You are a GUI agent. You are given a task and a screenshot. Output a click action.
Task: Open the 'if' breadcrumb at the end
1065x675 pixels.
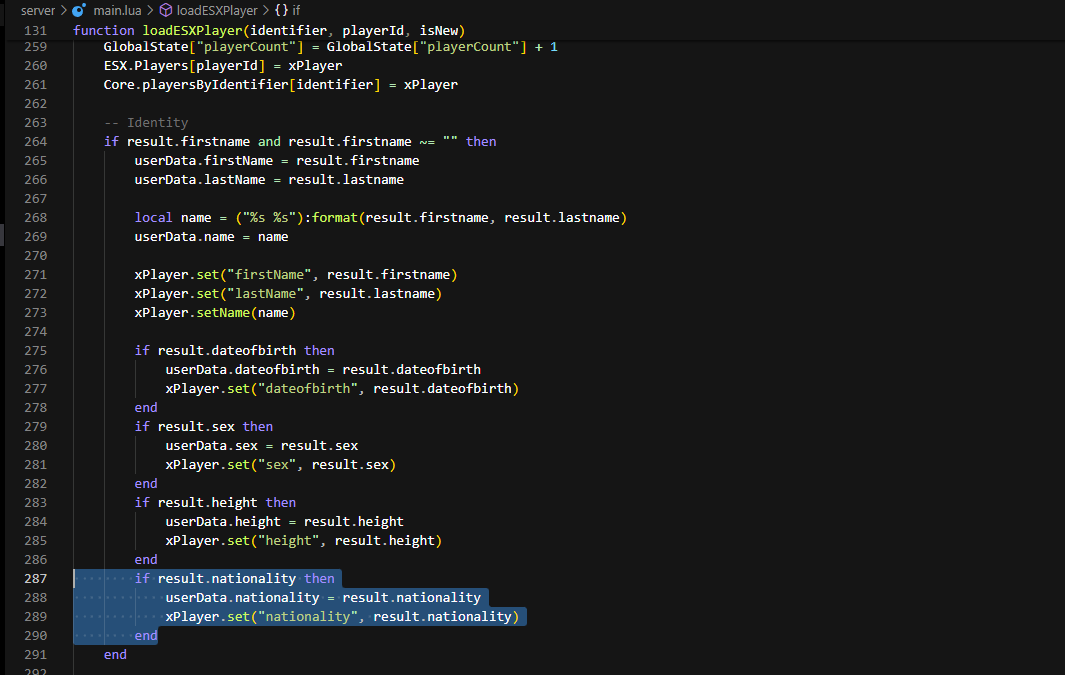296,10
